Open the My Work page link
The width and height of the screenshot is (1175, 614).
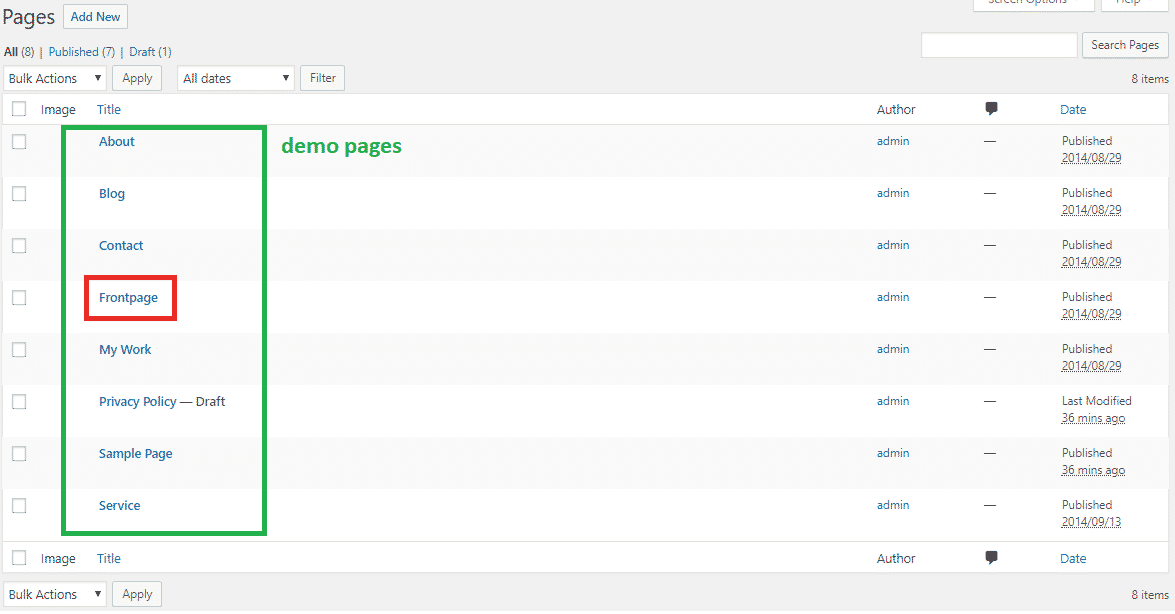pos(125,349)
